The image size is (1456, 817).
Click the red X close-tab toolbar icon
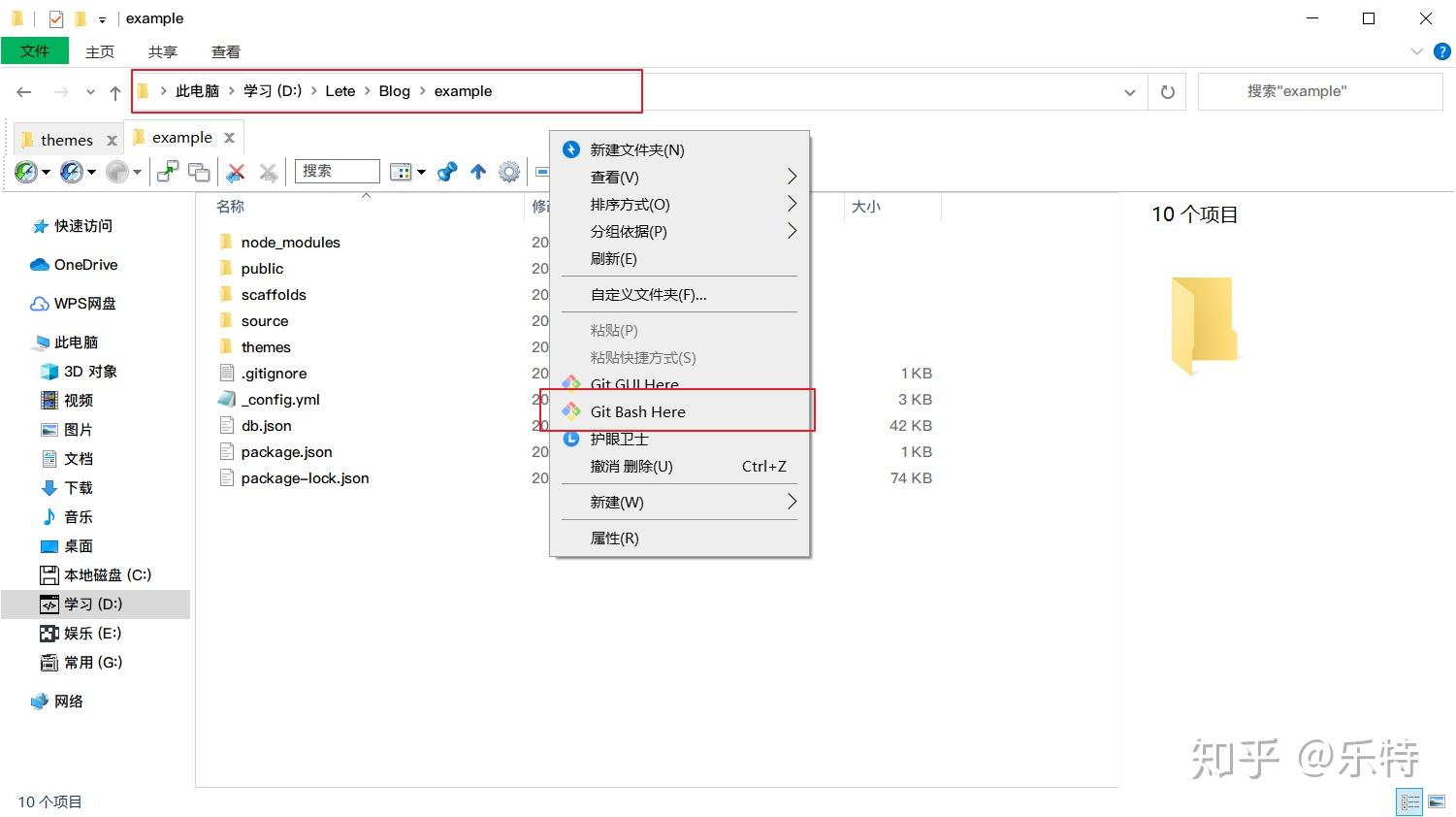[x=236, y=172]
